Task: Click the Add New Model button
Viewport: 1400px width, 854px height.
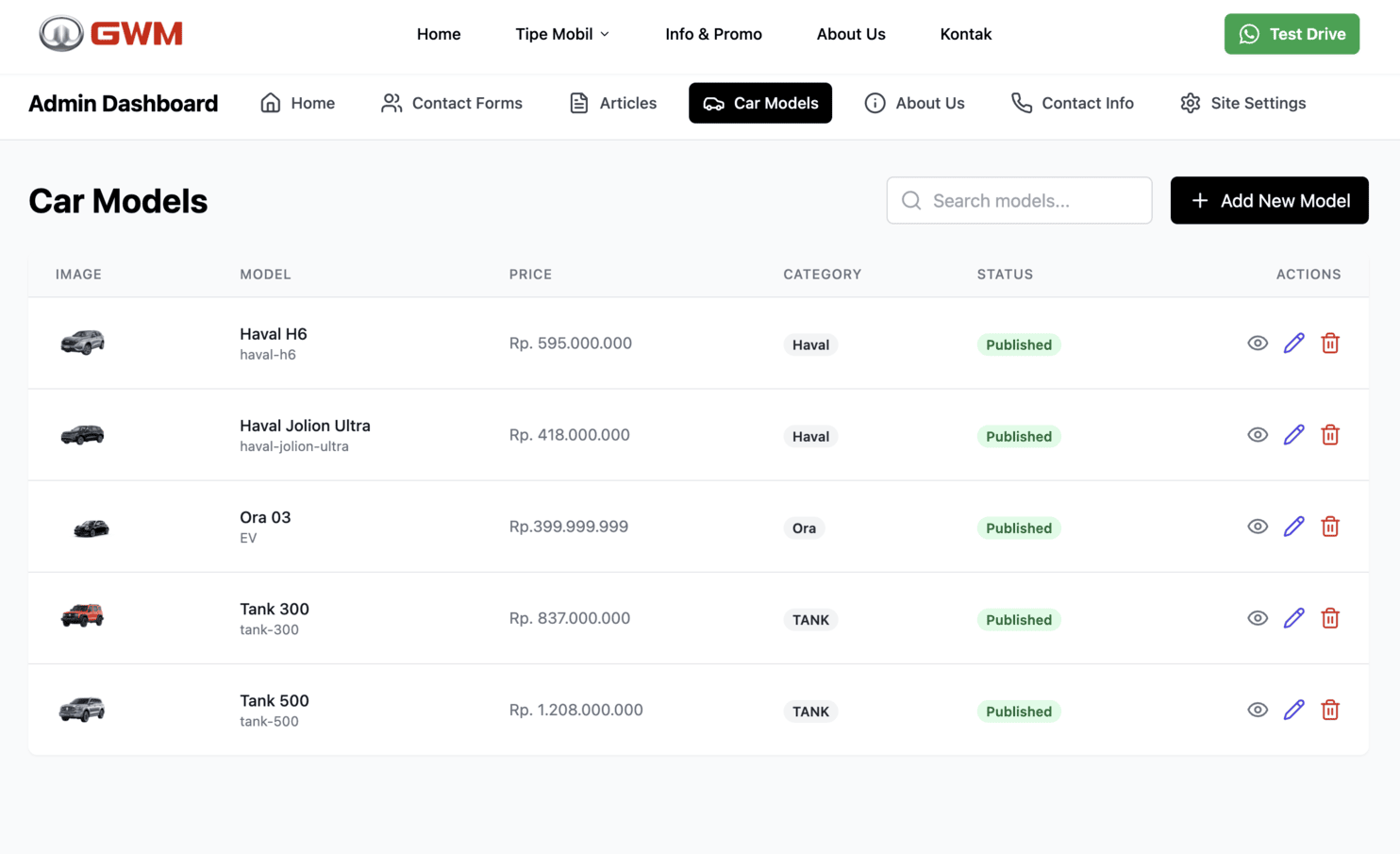Action: [1269, 200]
